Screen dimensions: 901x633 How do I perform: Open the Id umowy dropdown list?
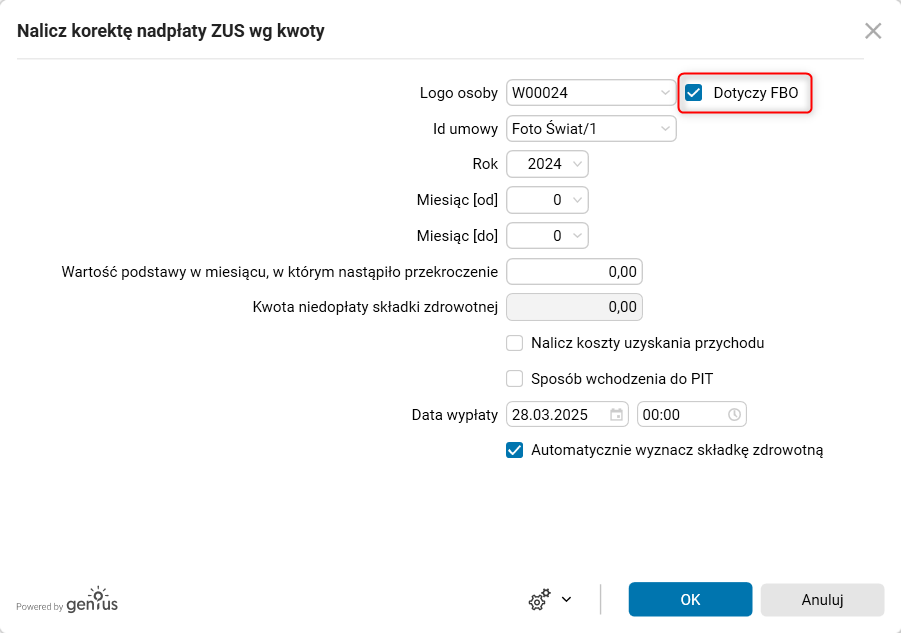(665, 128)
